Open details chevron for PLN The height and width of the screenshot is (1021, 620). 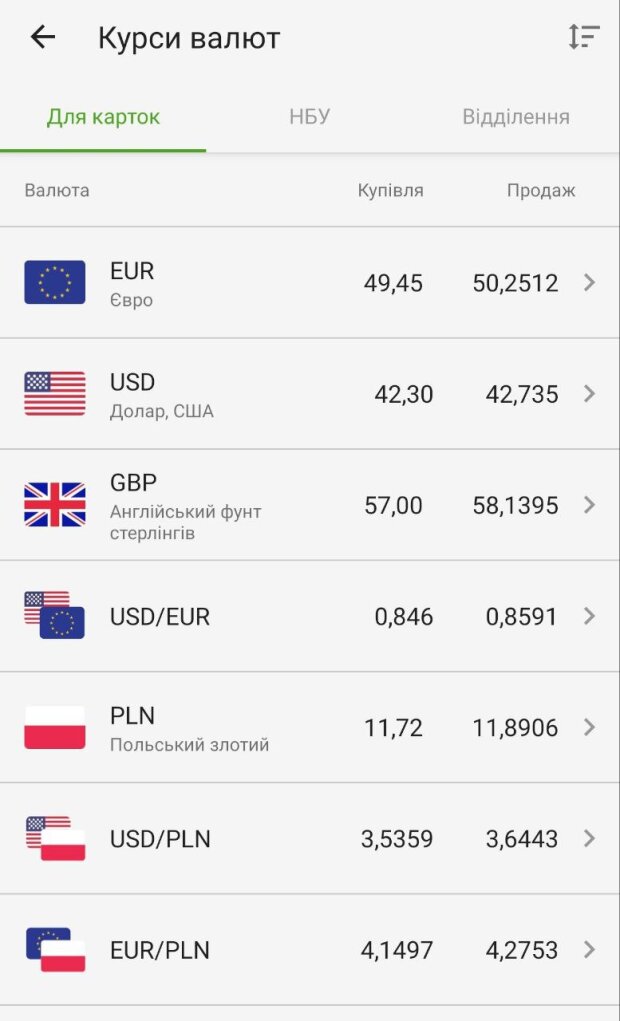tap(589, 727)
